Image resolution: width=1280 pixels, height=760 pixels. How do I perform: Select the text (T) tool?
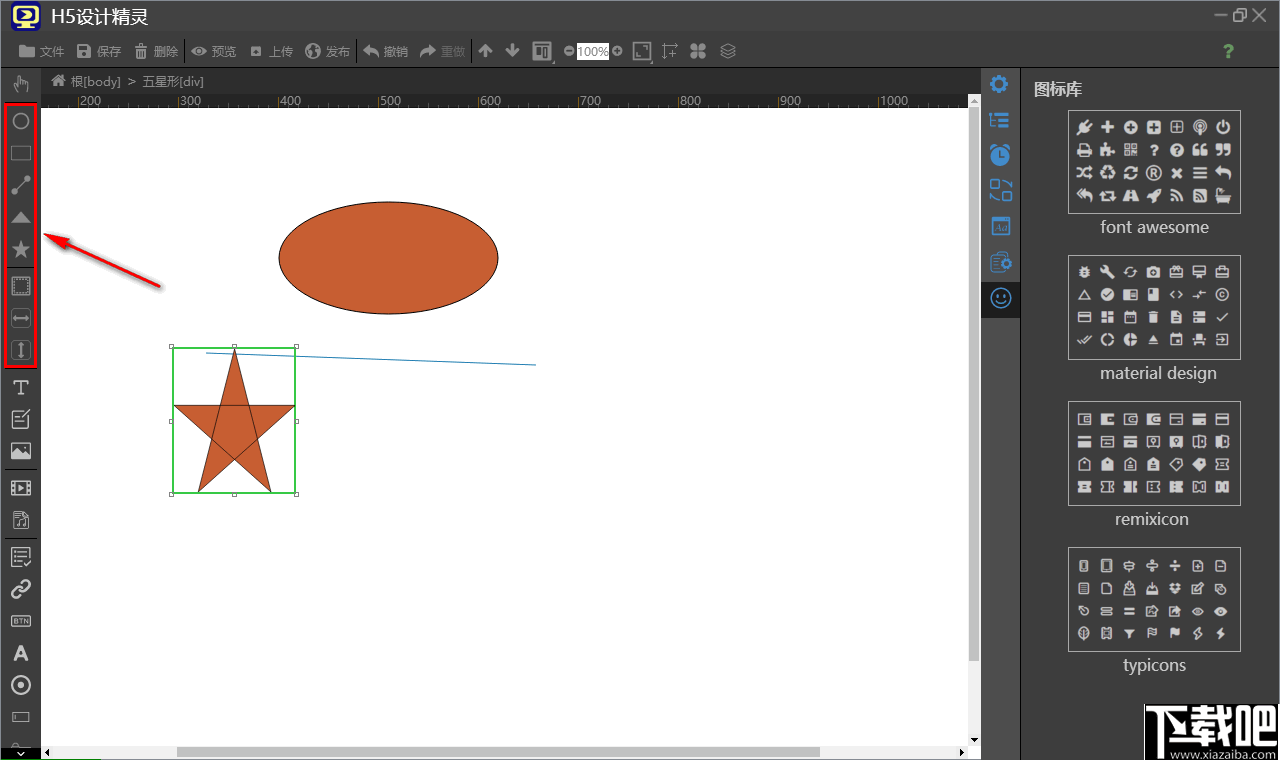20,387
